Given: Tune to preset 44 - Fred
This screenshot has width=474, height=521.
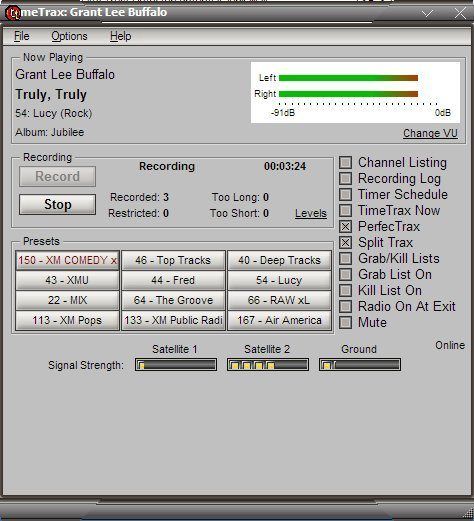Looking at the screenshot, I should [x=173, y=280].
